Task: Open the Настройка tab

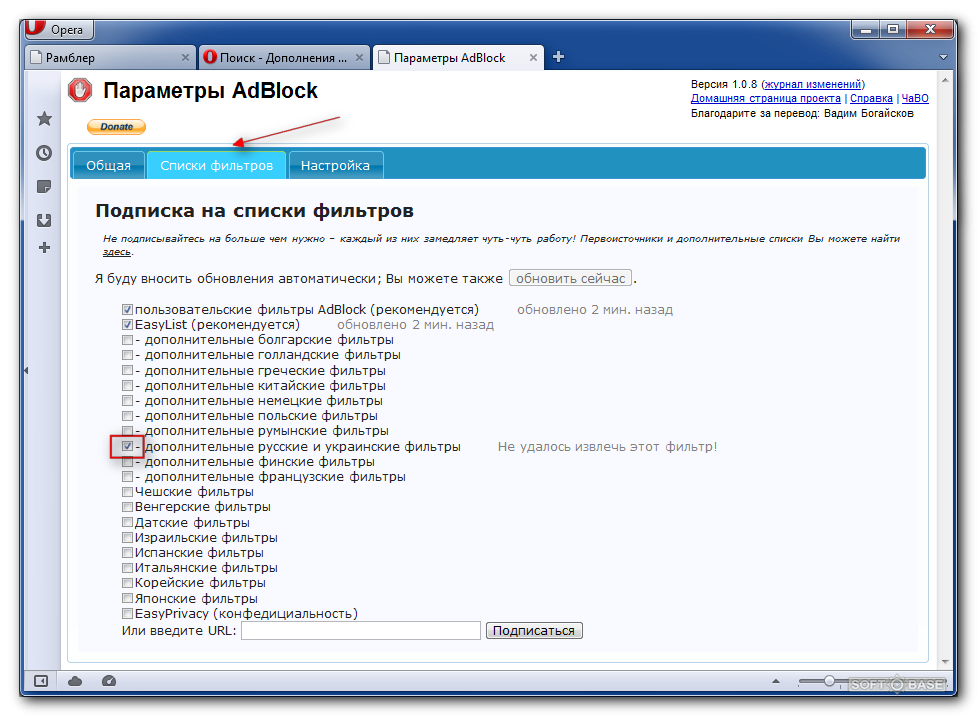Action: (335, 165)
